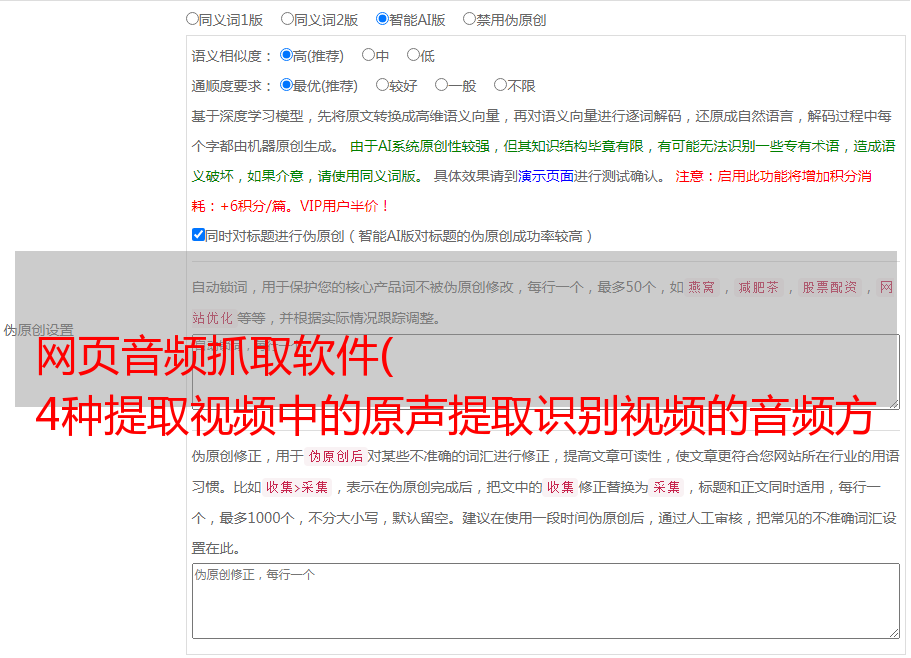Set 通顺度要求 to 一般
The width and height of the screenshot is (911, 658).
coord(442,85)
